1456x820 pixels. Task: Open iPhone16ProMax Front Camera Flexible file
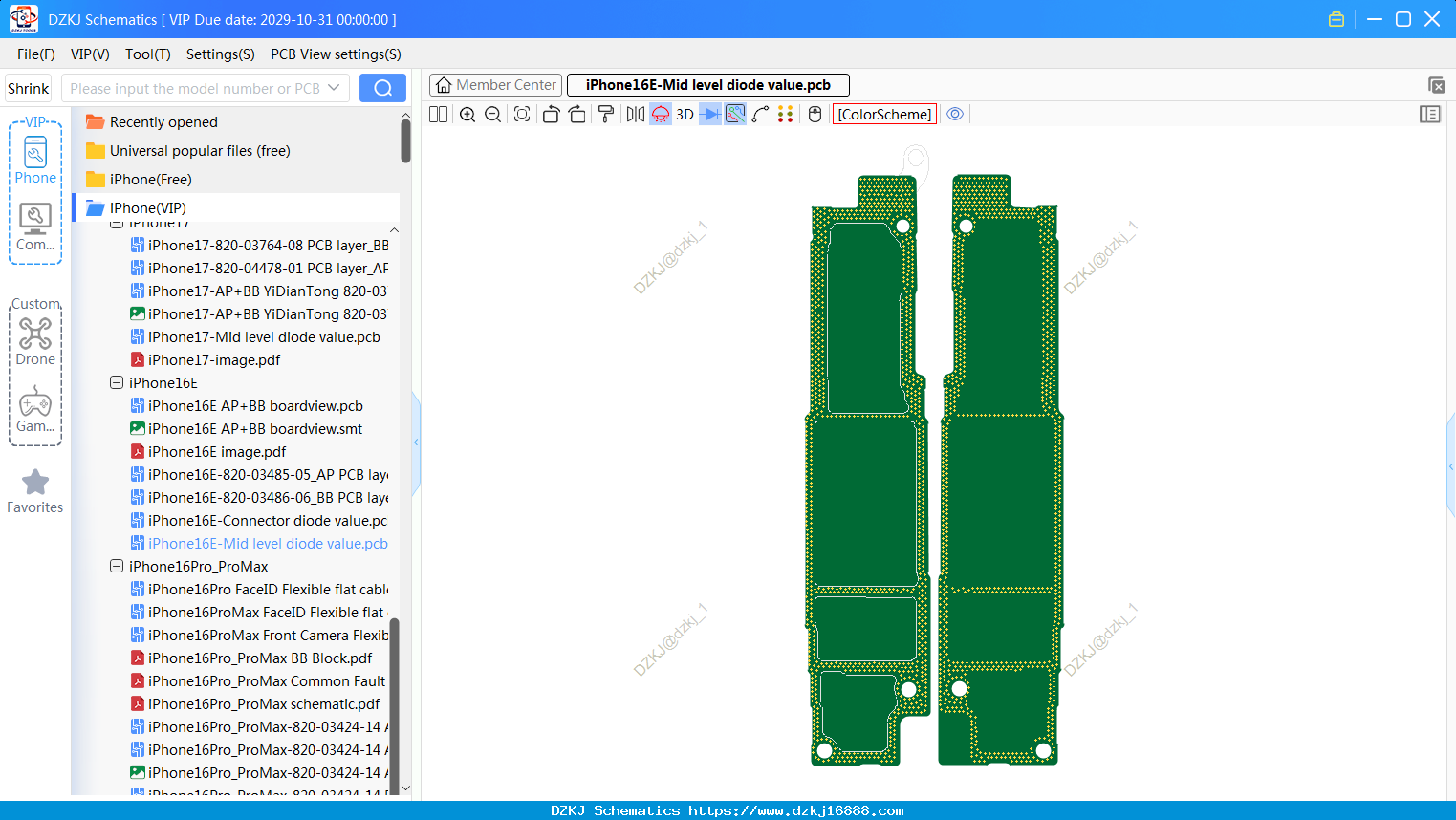coord(259,636)
